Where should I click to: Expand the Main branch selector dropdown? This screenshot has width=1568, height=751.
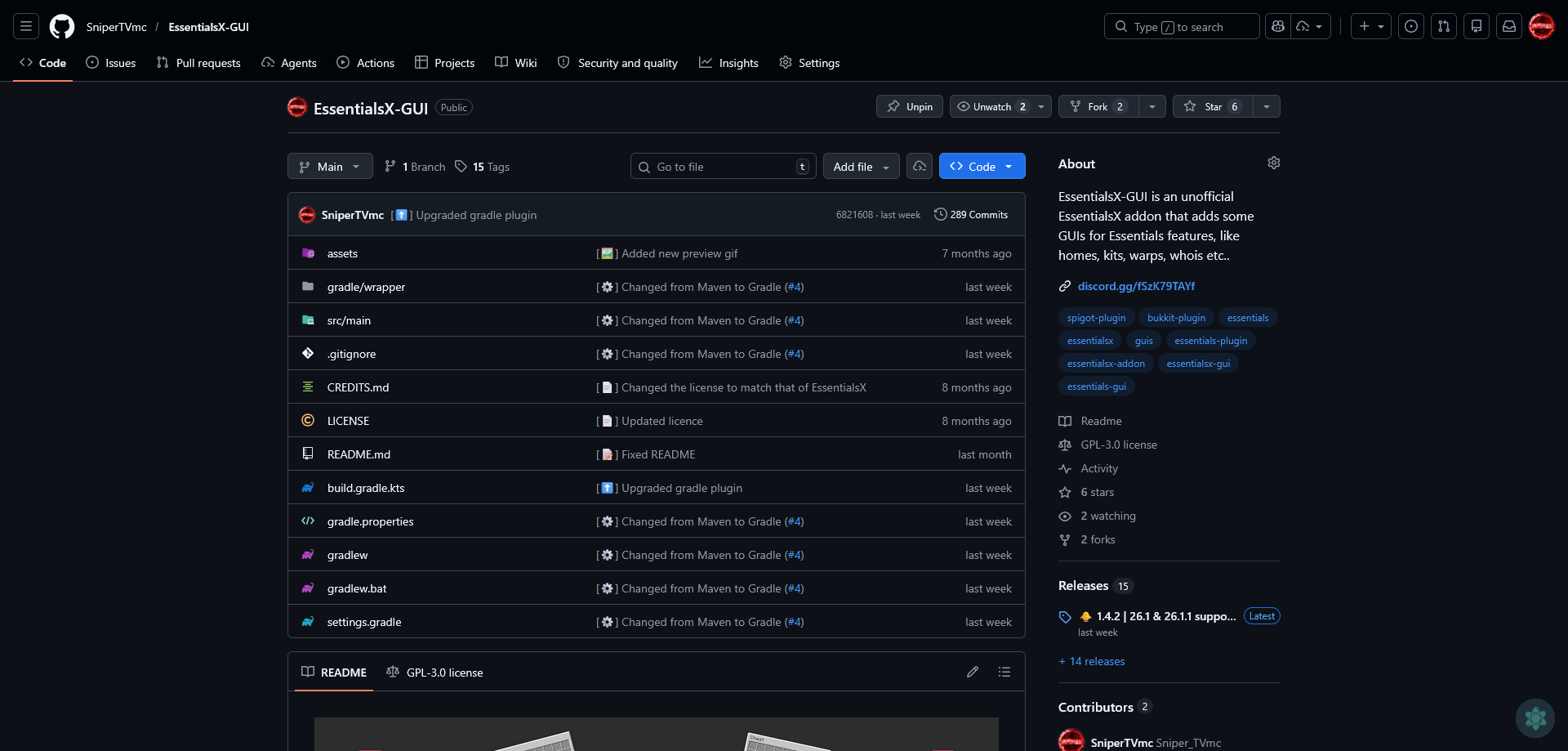pos(330,166)
